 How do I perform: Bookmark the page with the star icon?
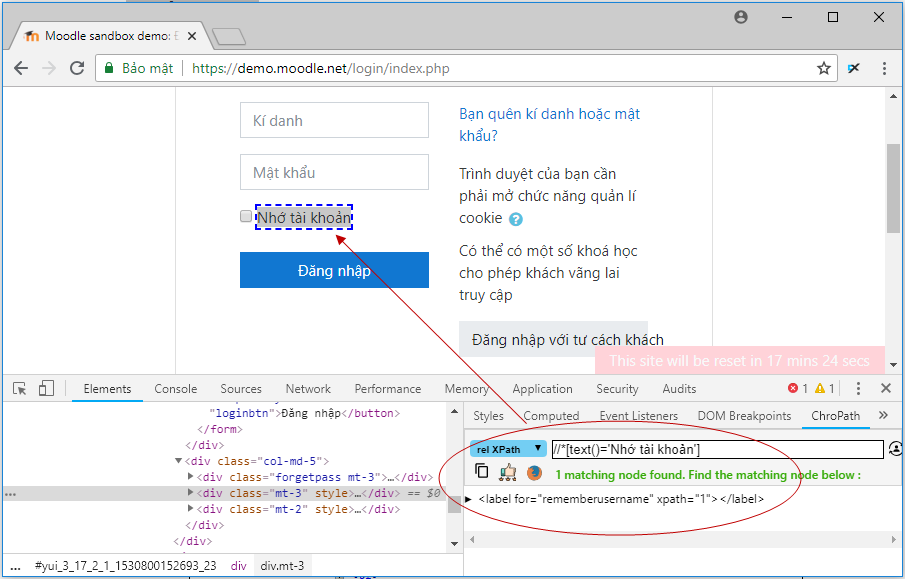pyautogui.click(x=824, y=68)
